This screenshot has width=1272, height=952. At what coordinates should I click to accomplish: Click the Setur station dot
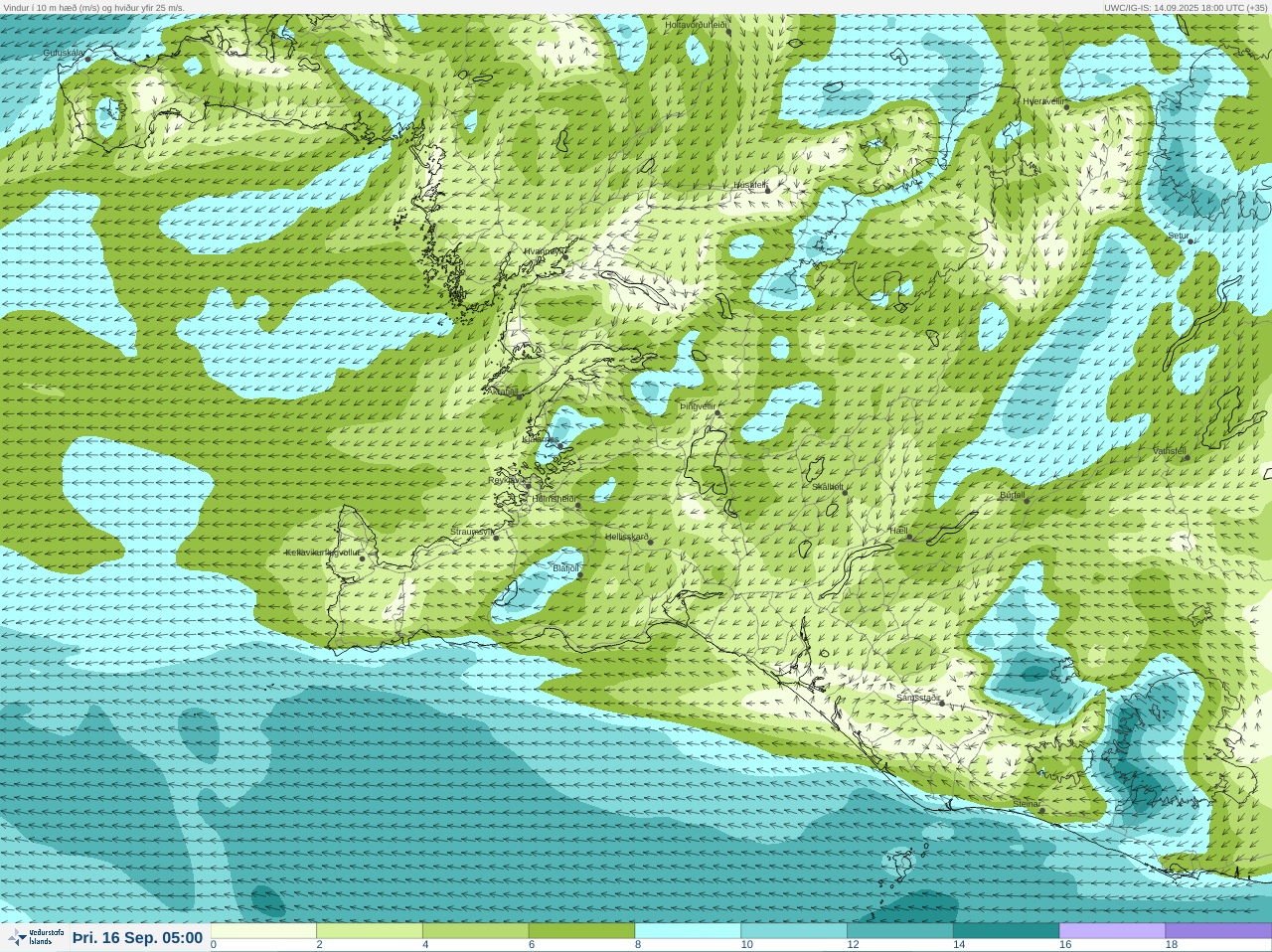[x=1191, y=241]
